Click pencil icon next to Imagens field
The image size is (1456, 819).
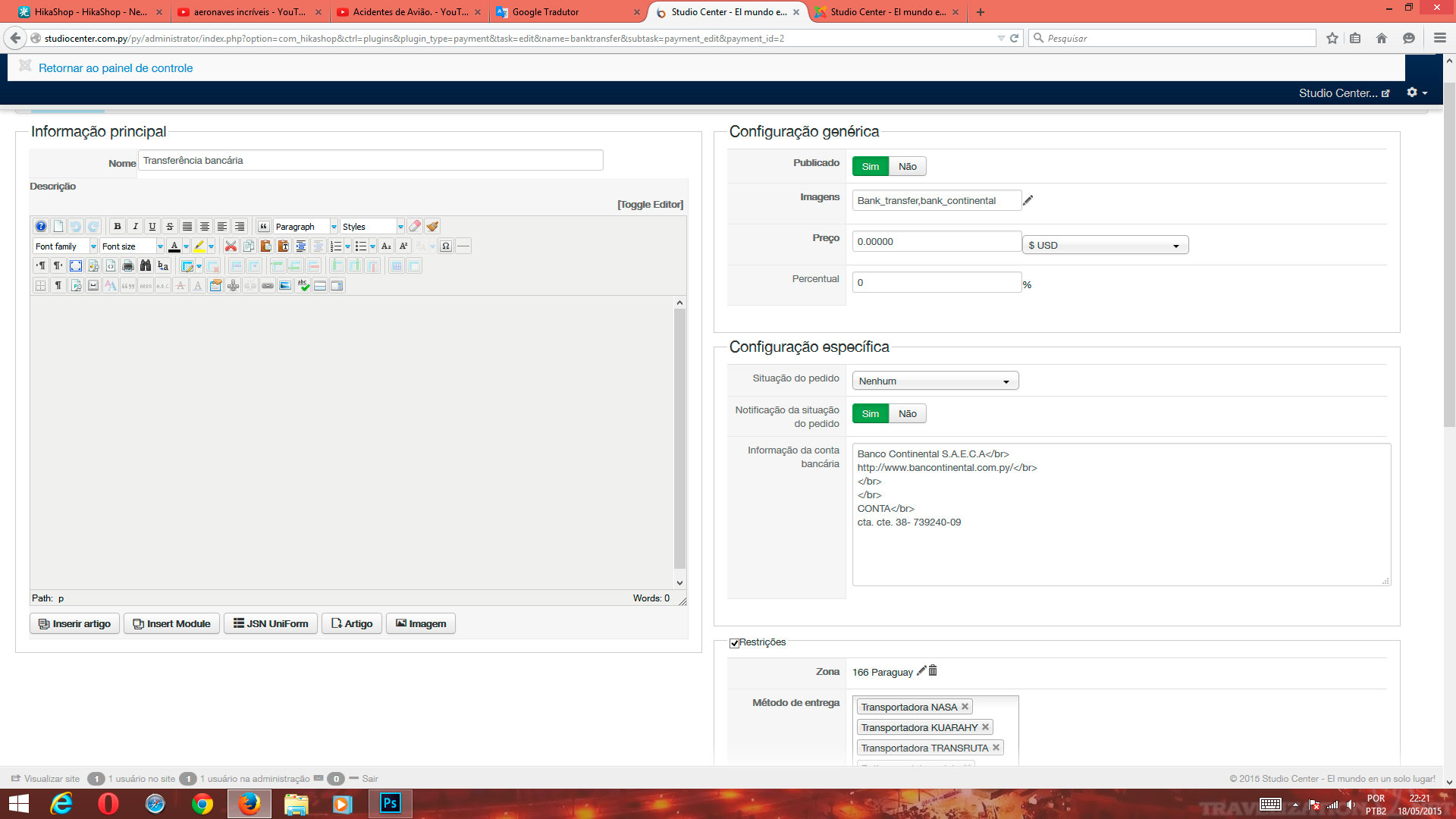coord(1028,201)
